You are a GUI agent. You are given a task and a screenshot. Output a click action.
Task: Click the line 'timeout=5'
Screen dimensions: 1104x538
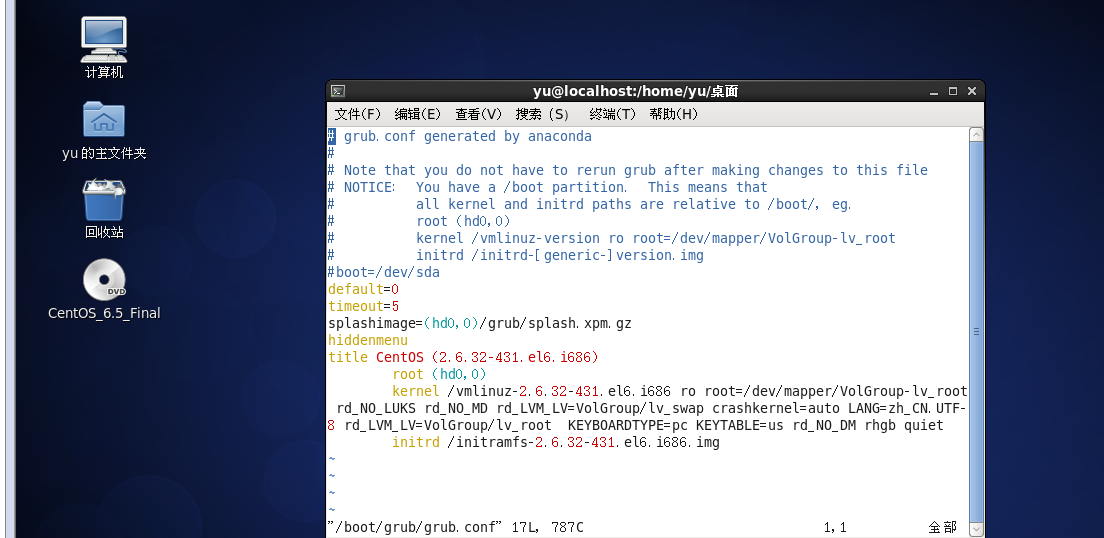click(363, 306)
